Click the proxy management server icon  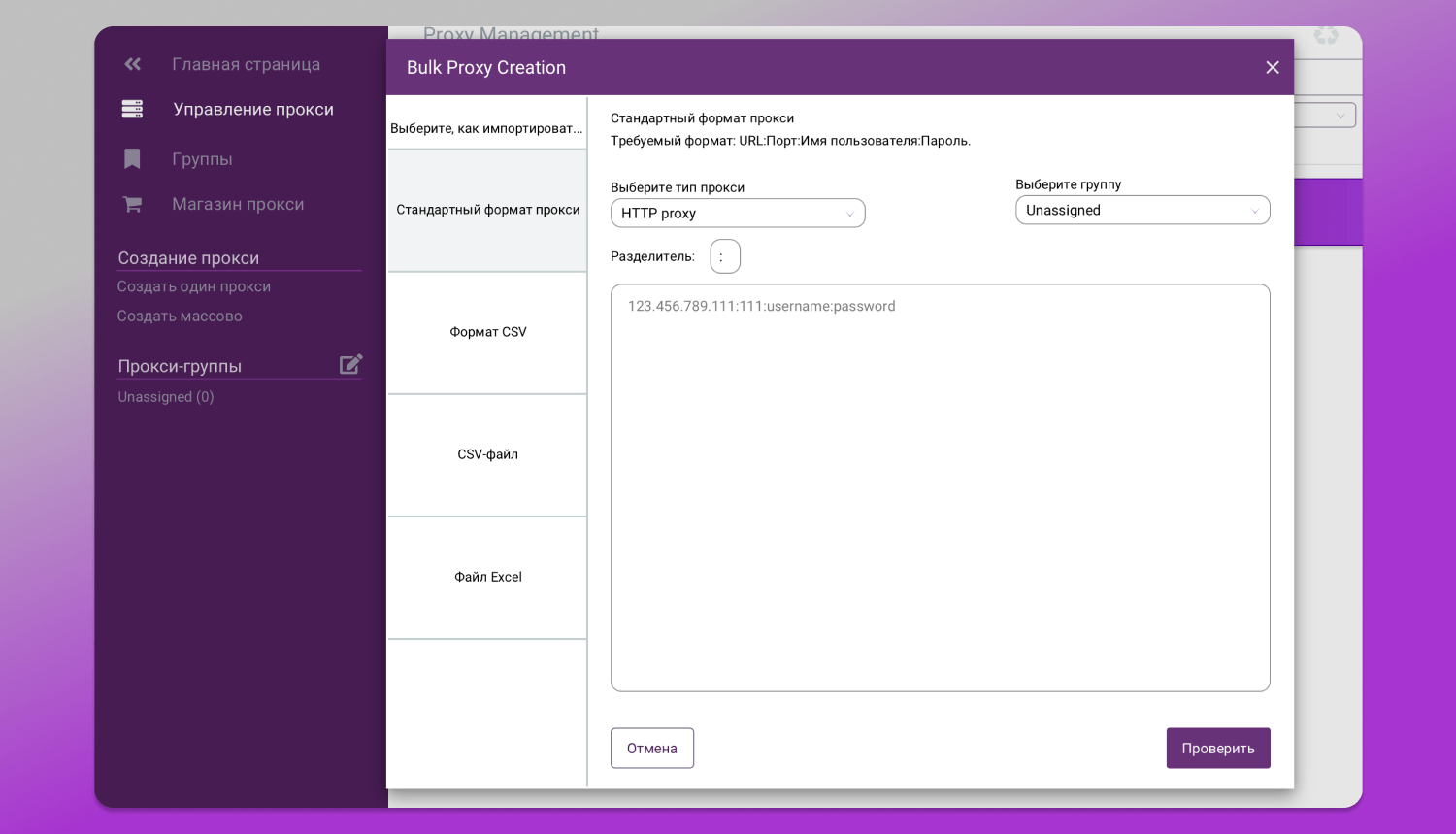132,109
